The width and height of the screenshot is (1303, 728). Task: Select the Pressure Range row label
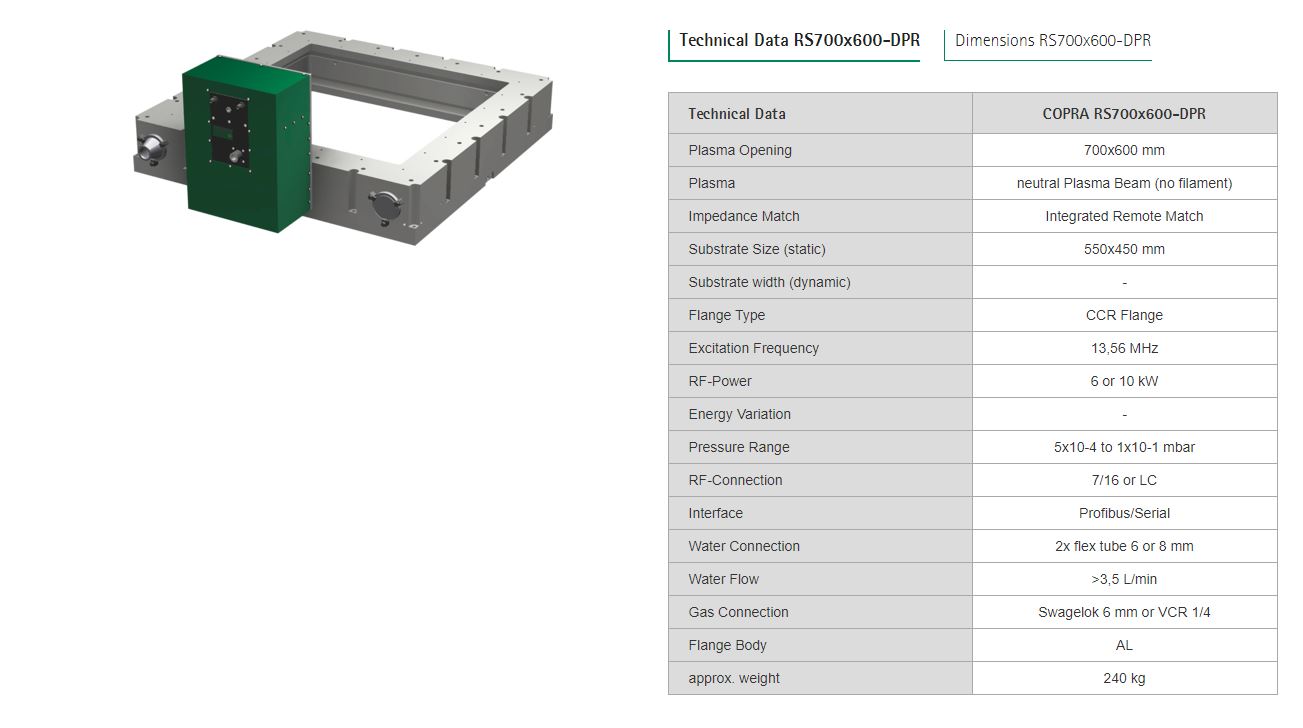739,447
